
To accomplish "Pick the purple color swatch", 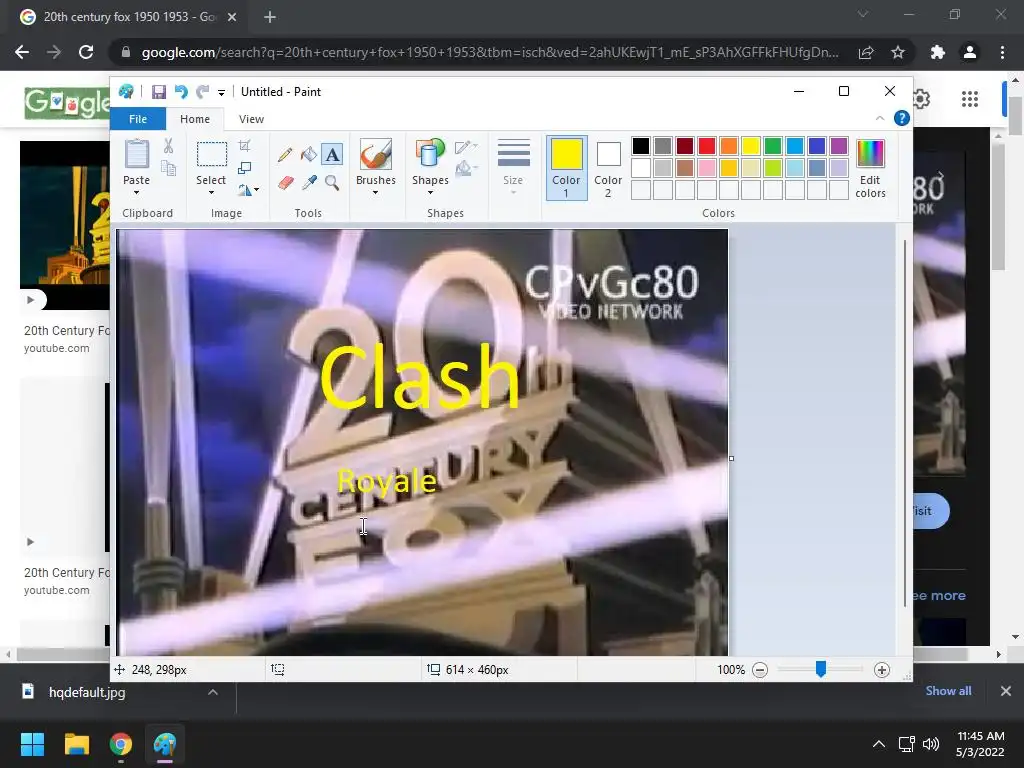I will [x=839, y=146].
